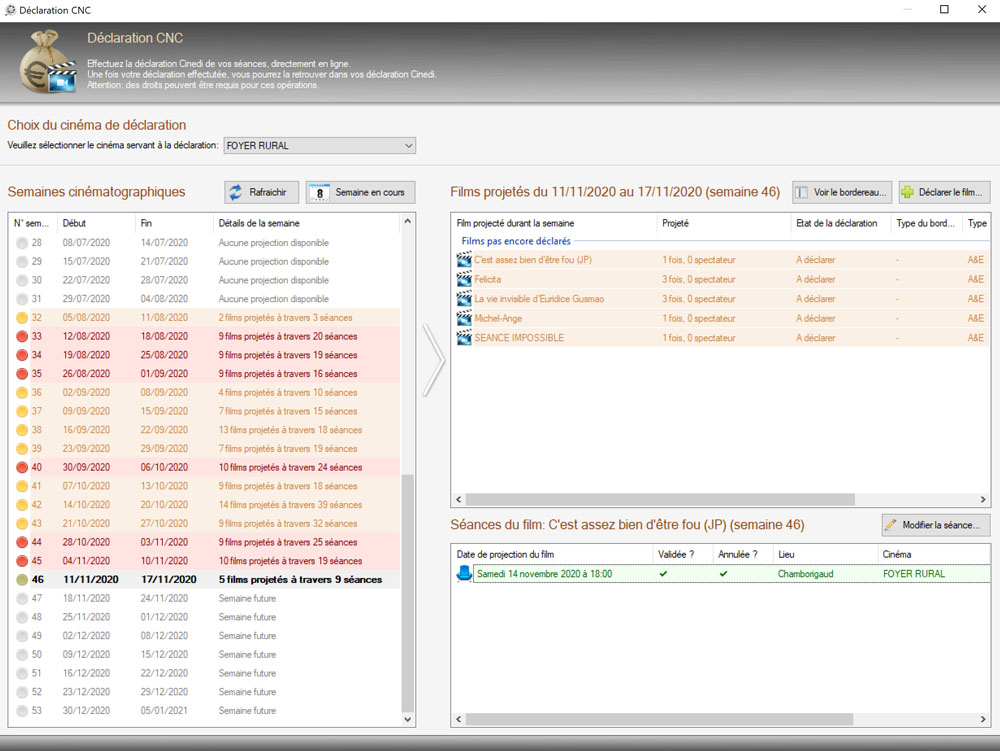
Task: Click orange status dot of week 38
Action: [x=22, y=430]
